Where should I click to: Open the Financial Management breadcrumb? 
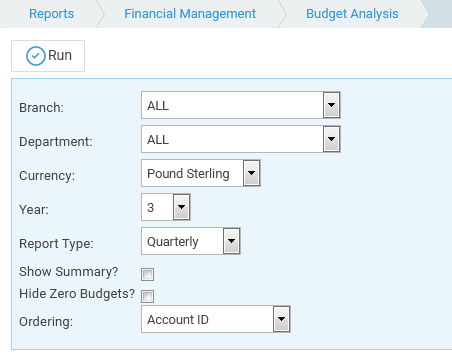tap(190, 14)
